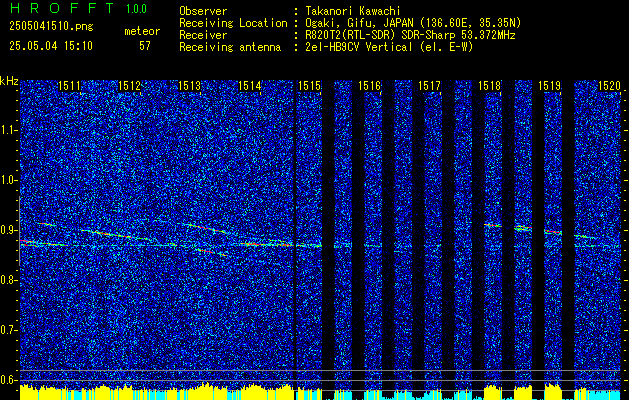Click the antenna text 2el-HB9CV Vertical
The image size is (629, 400).
pyautogui.click(x=359, y=47)
